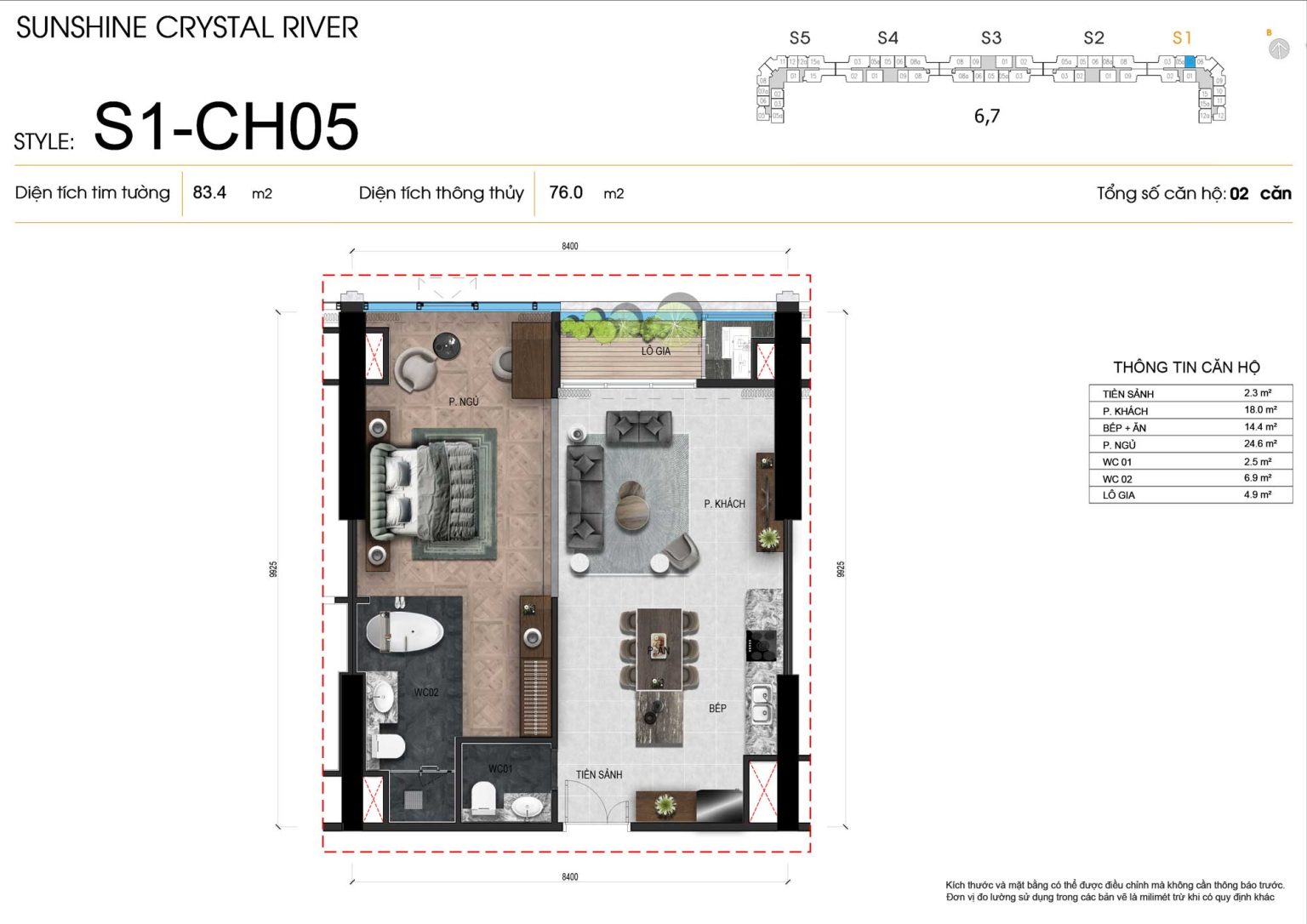Viewport: 1307px width, 924px height.
Task: Click the S5 tower label
Action: [x=800, y=37]
